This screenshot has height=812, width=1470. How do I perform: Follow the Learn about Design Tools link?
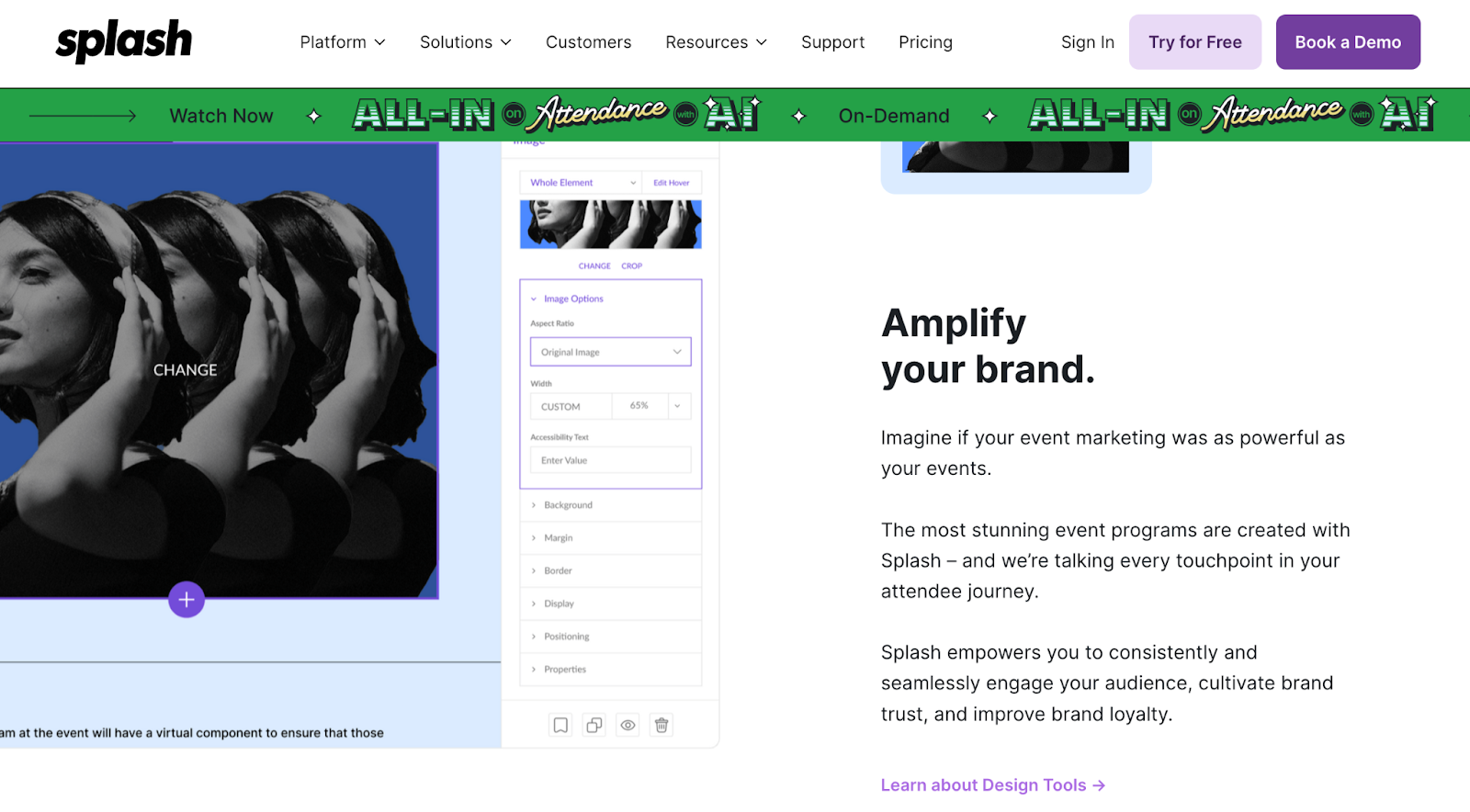[x=992, y=785]
